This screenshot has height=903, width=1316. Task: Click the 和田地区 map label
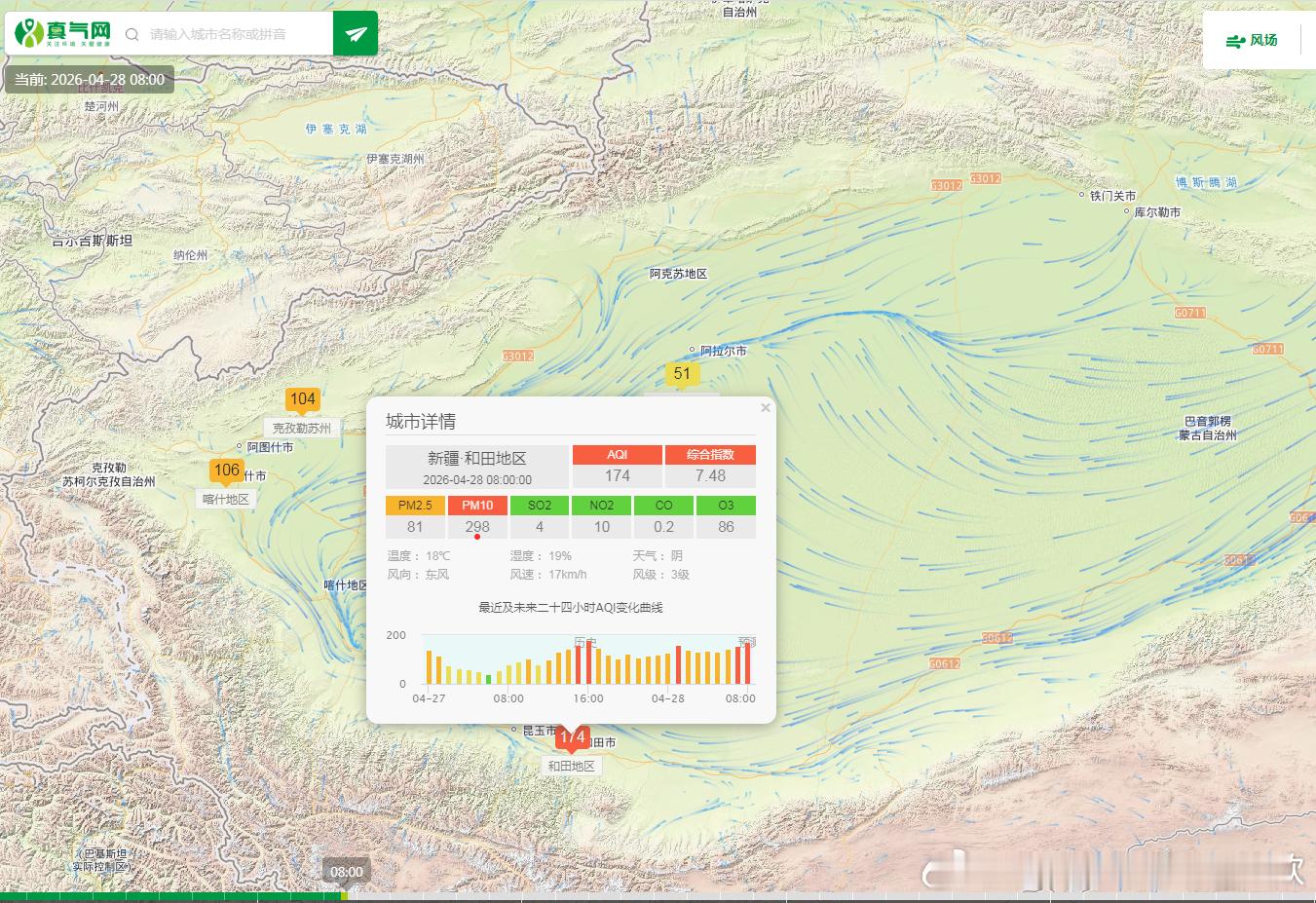(571, 767)
